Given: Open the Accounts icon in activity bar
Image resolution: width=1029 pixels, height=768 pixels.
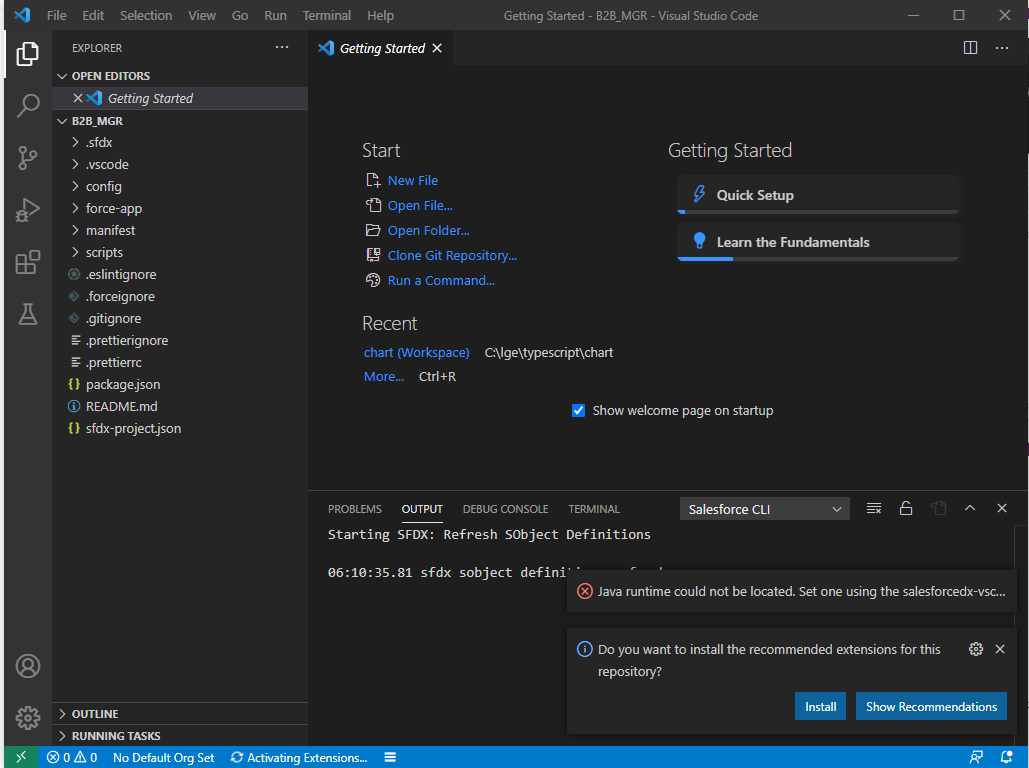Looking at the screenshot, I should tap(28, 666).
